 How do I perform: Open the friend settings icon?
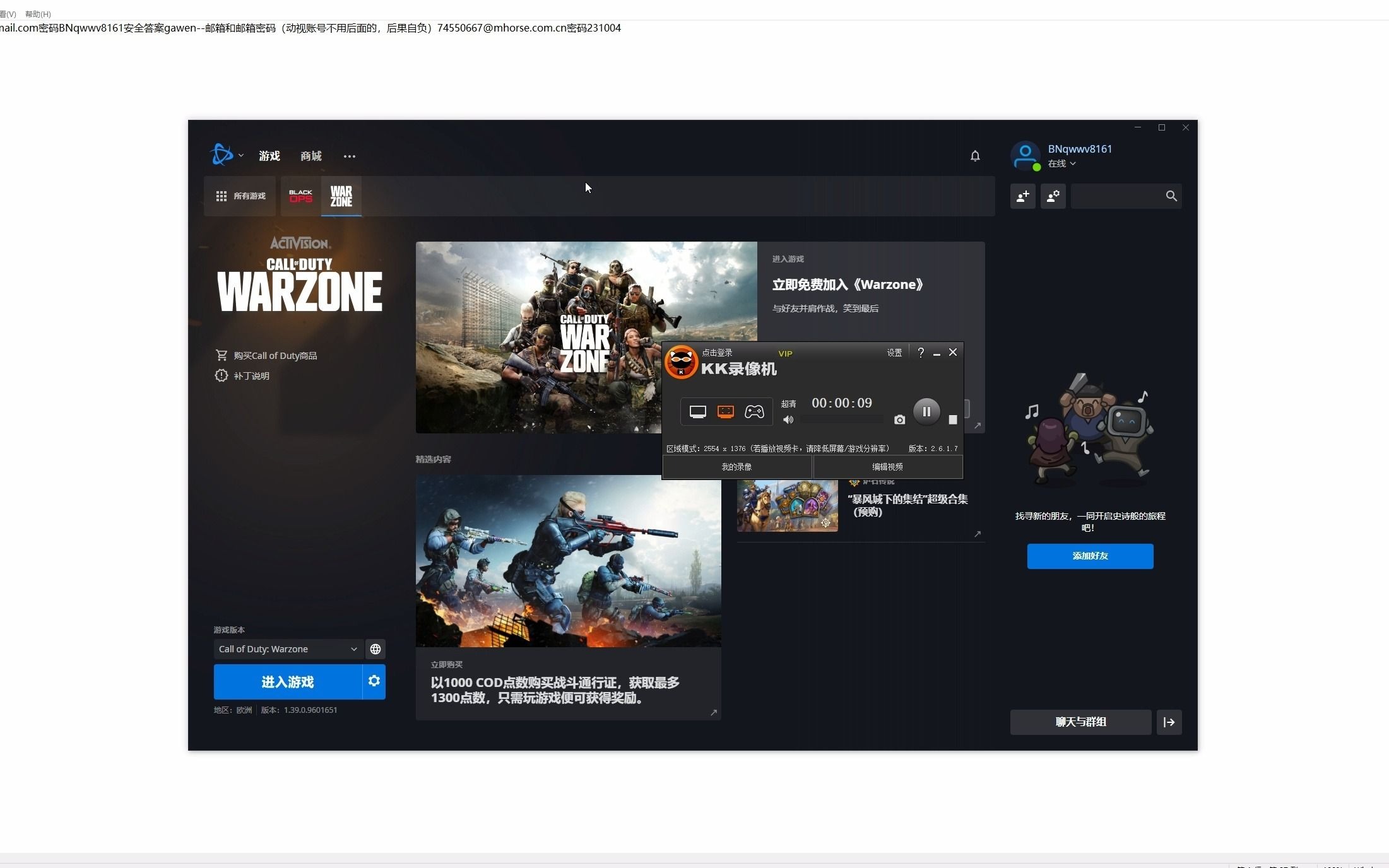[1053, 196]
